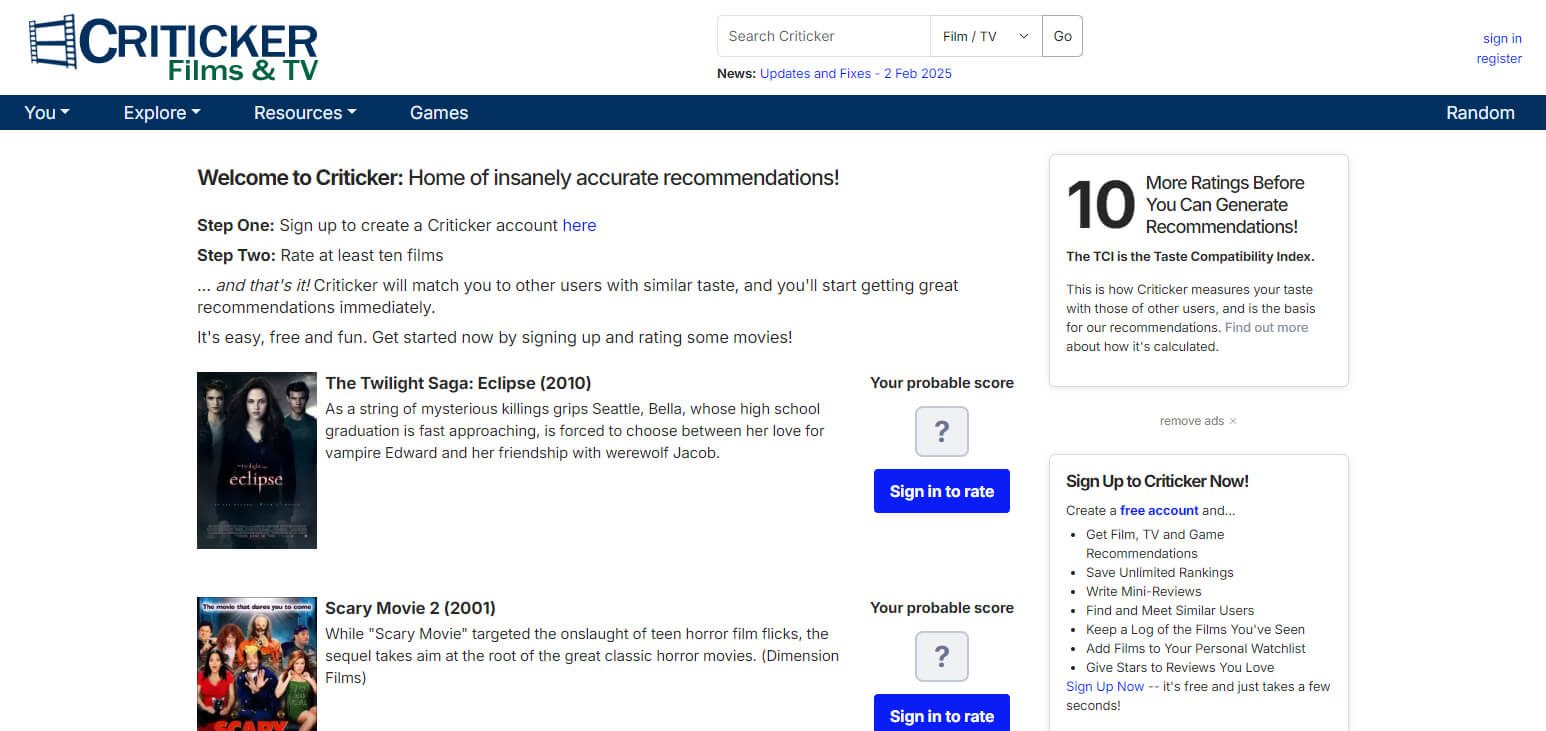Screen dimensions: 1546x731
Task: Click the Criticker Films & TV logo
Action: (173, 47)
